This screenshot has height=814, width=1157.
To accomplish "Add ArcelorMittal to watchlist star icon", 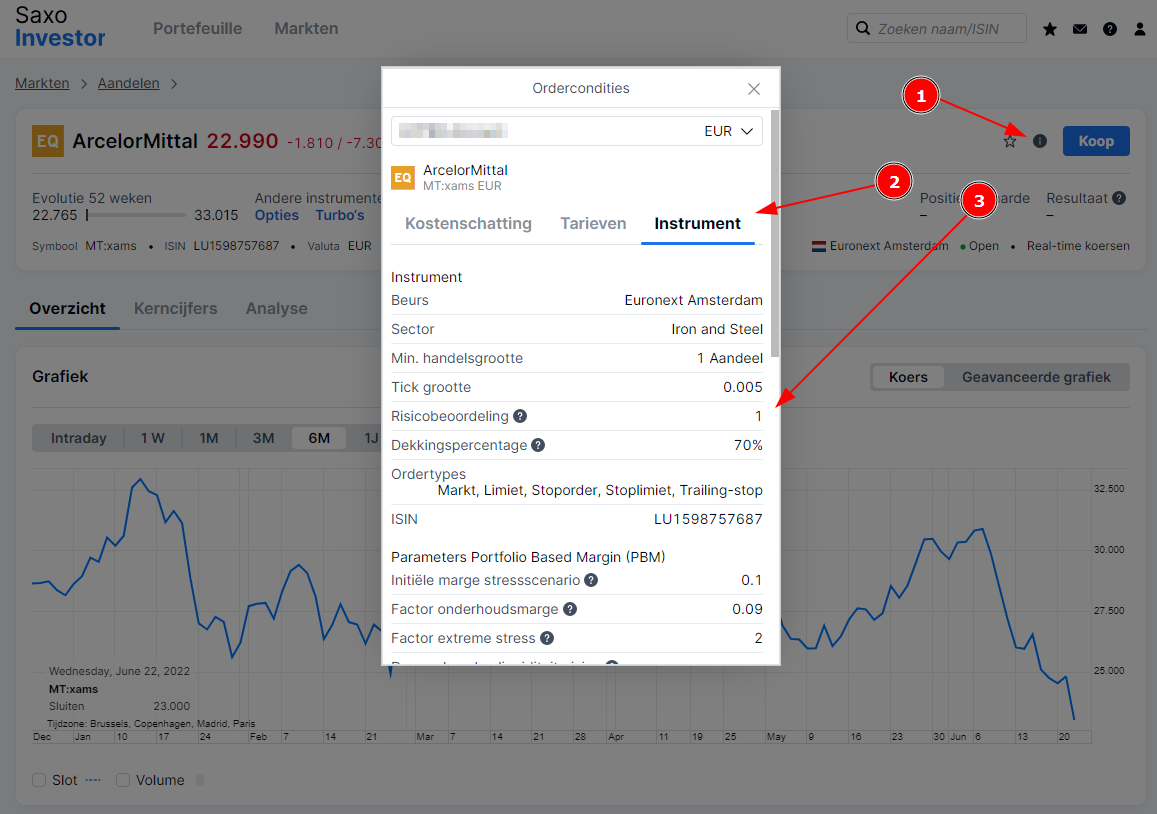I will (x=1010, y=141).
